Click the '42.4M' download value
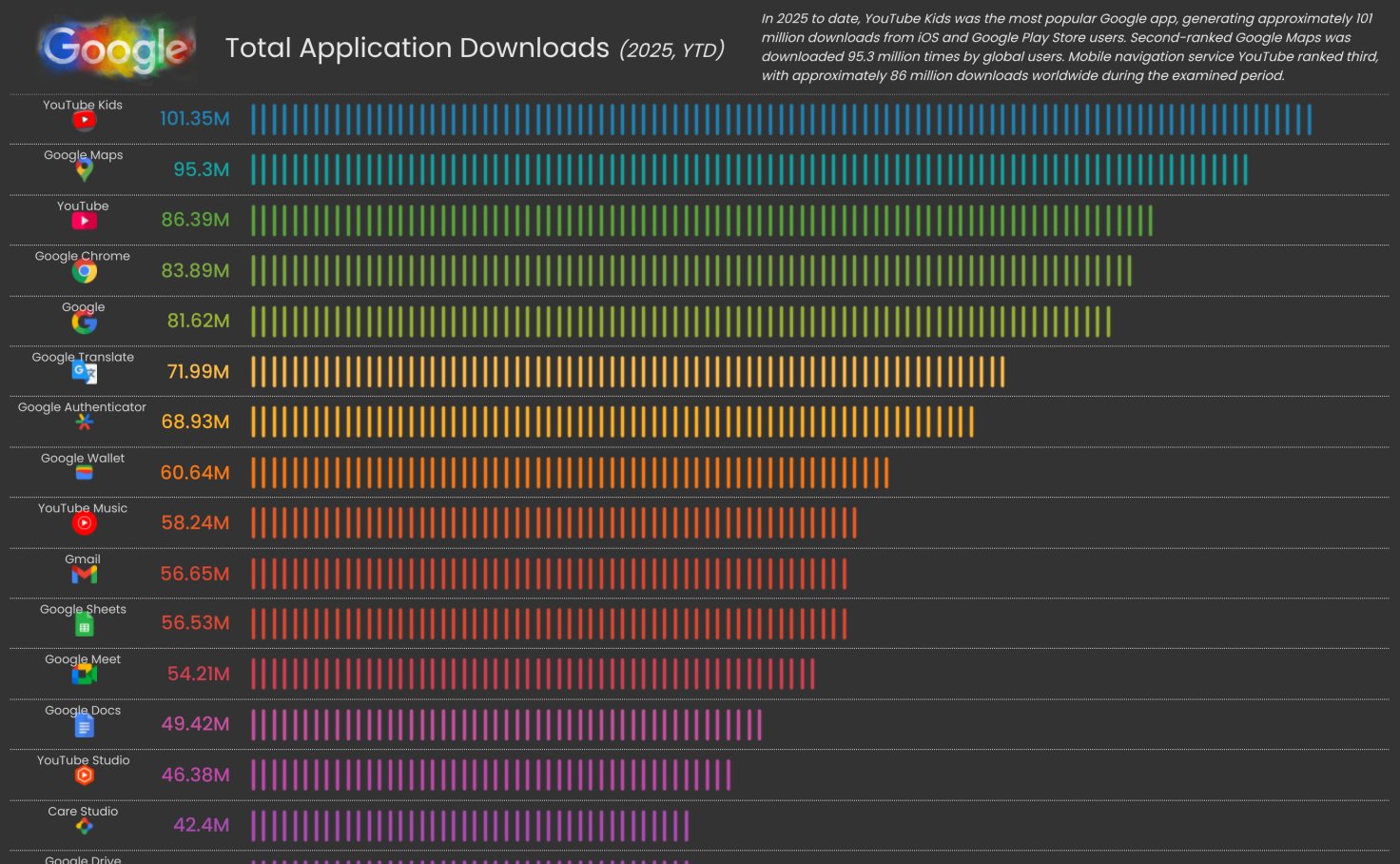Screen dimensions: 1400x864 (x=202, y=825)
